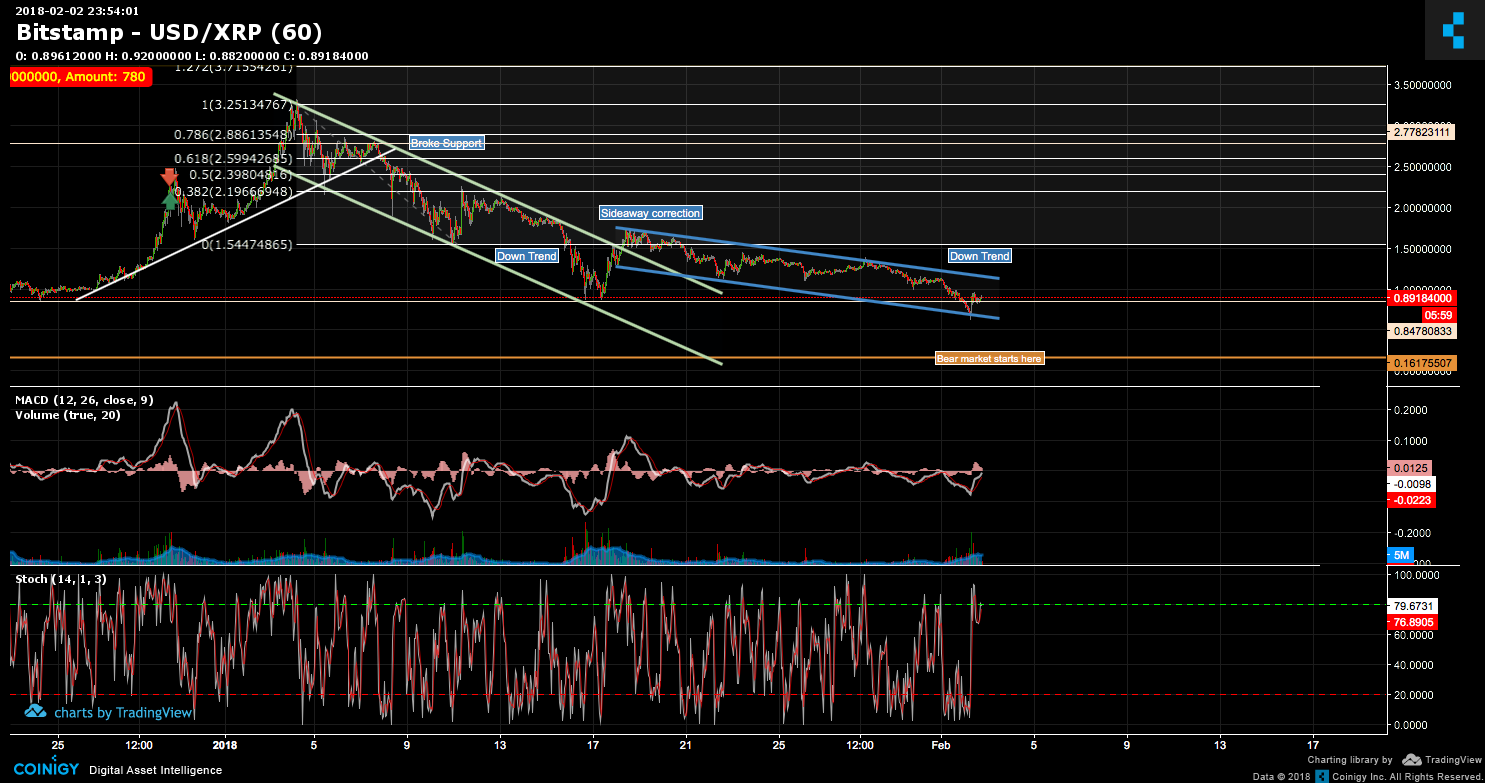Click the Fibonacci level '0.618(2.59942685)'

point(234,158)
